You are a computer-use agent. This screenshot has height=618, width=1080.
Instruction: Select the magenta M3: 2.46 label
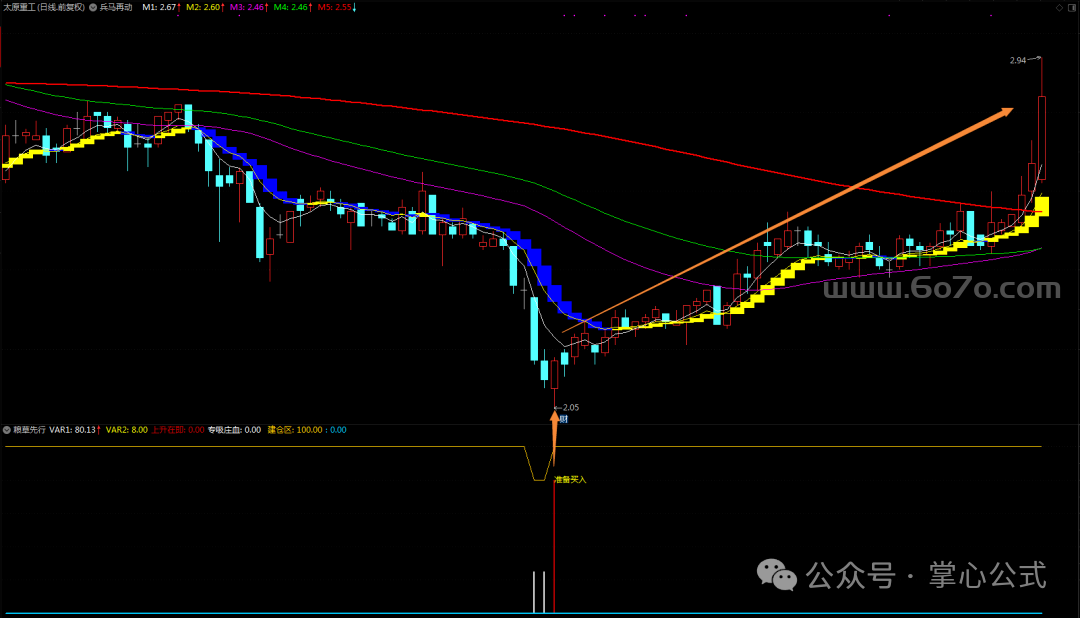[250, 7]
